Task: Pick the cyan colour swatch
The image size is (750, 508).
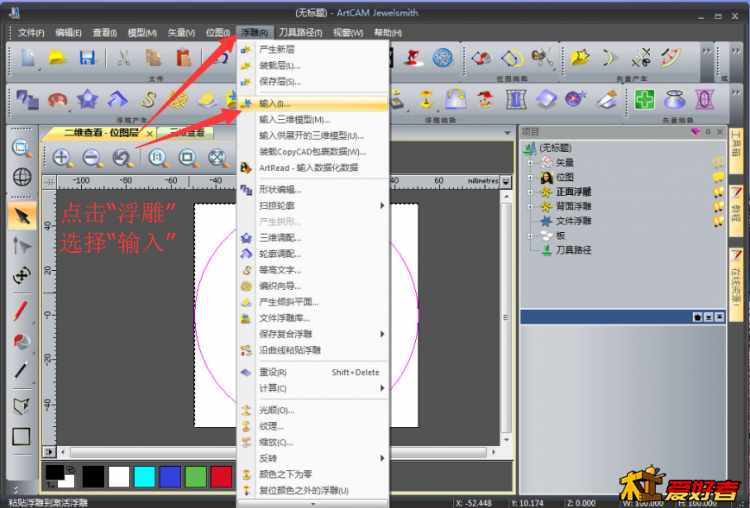Action: coord(144,477)
